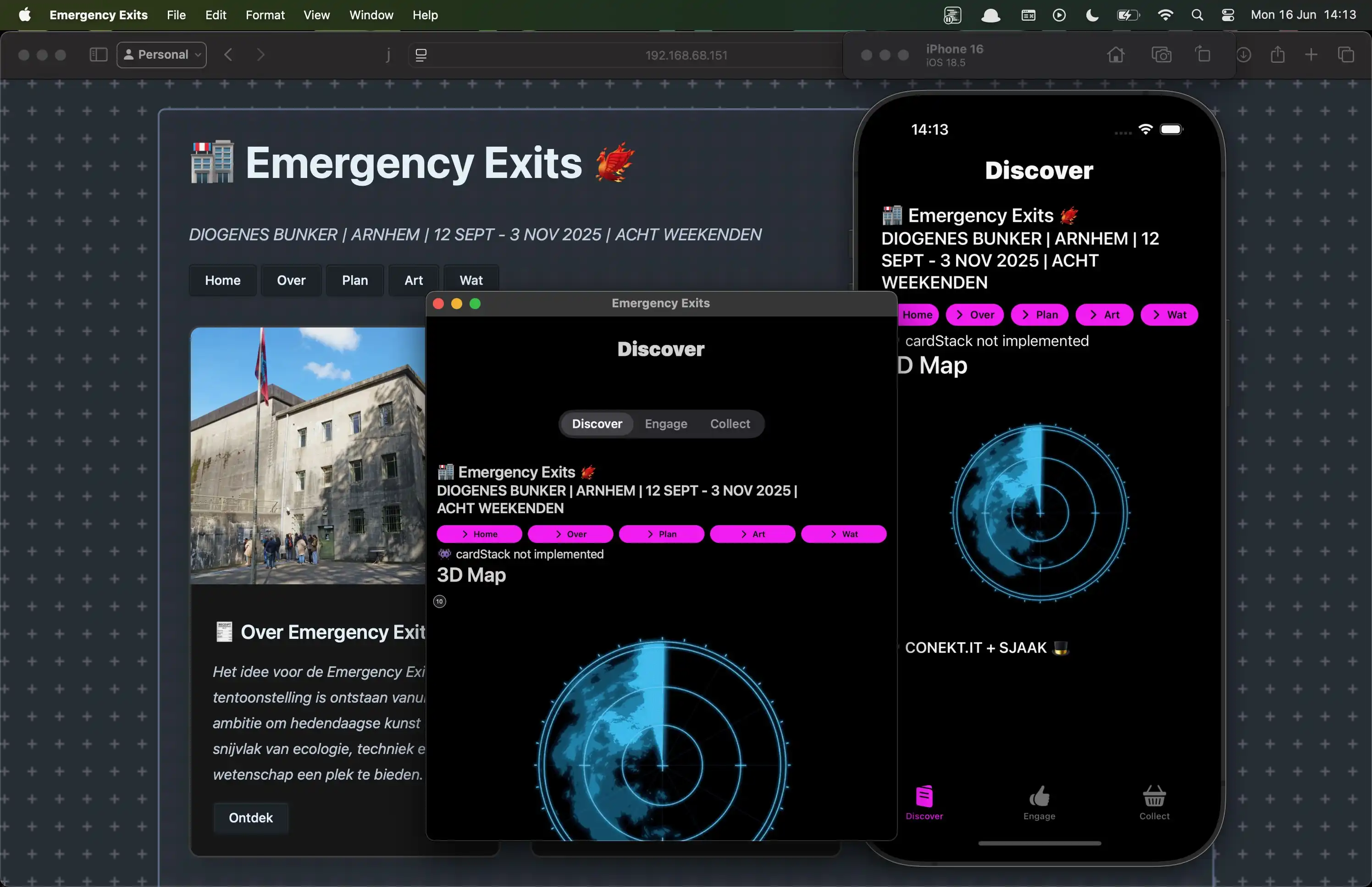Image resolution: width=1372 pixels, height=887 pixels.
Task: Expand pink Plan chevron button on iPhone
Action: pyautogui.click(x=1039, y=315)
